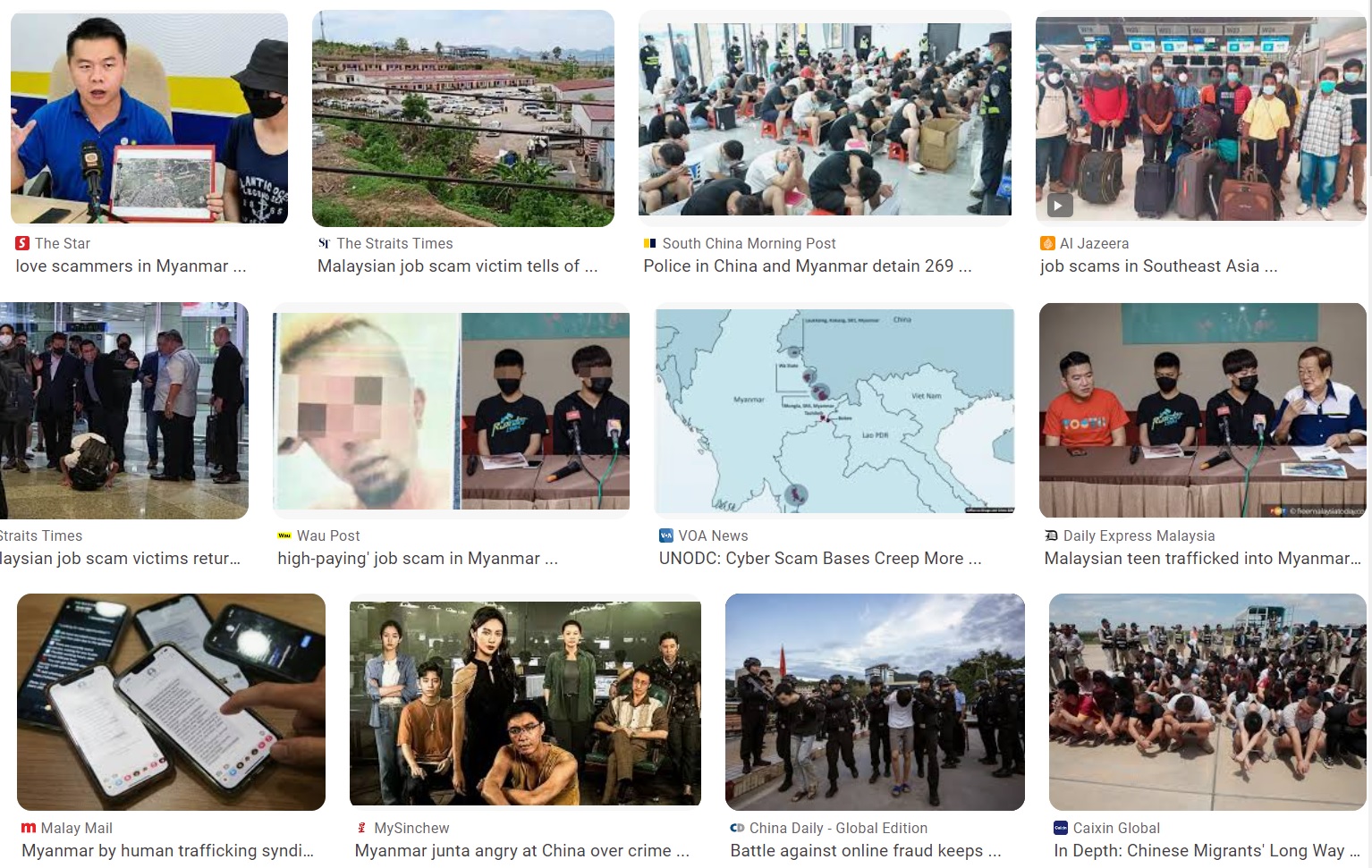Click The Straits Times source favicon
1372x868 pixels.
point(324,243)
